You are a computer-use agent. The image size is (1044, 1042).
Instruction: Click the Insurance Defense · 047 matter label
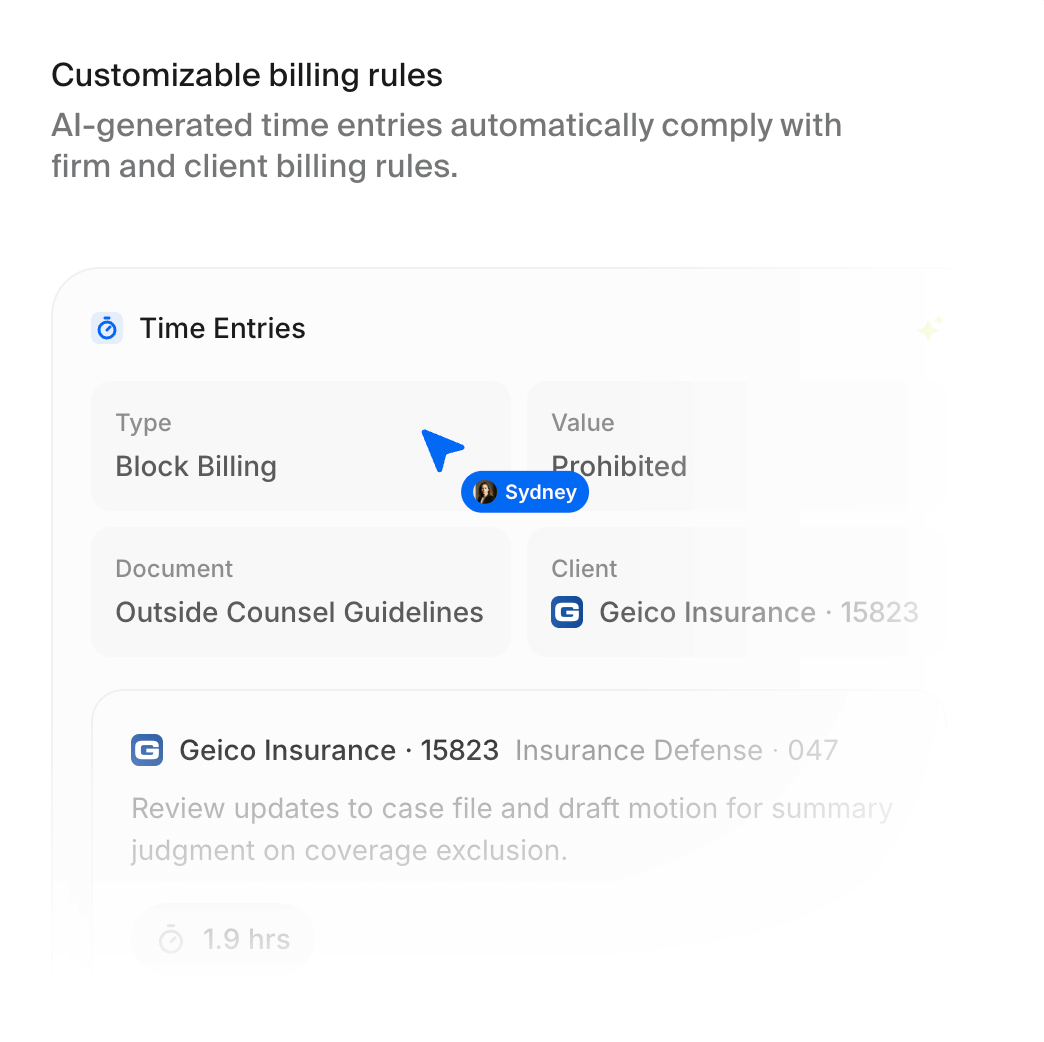point(676,750)
